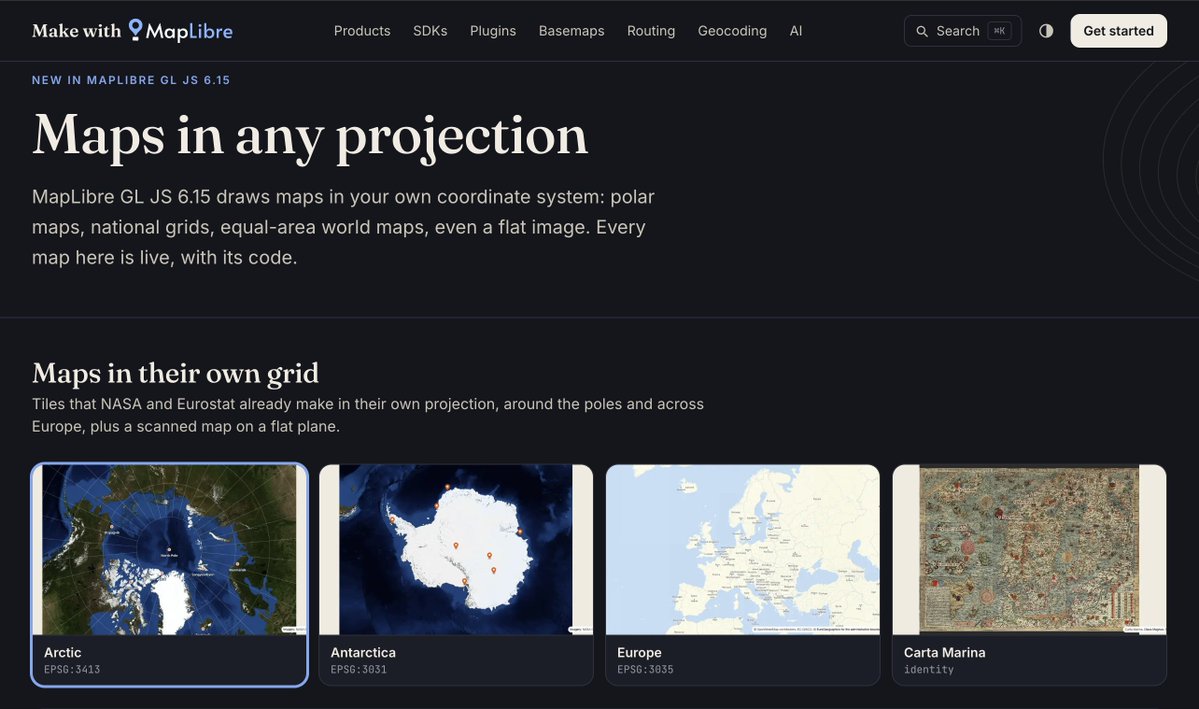Select the Carta Marina map thumbnail
1199x709 pixels.
[1029, 549]
